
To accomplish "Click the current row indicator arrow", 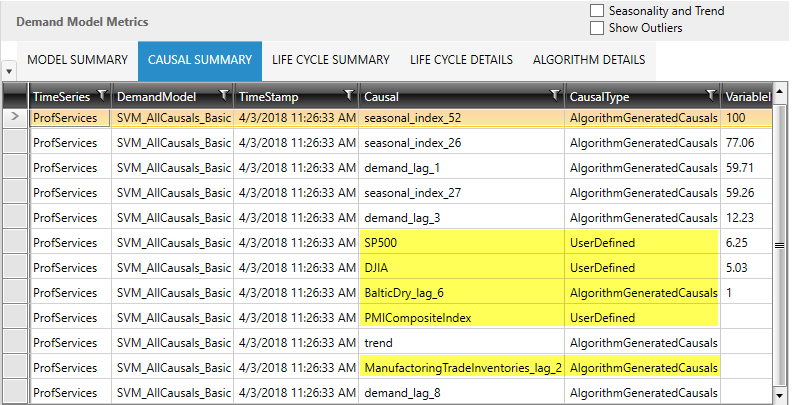I will click(x=14, y=118).
